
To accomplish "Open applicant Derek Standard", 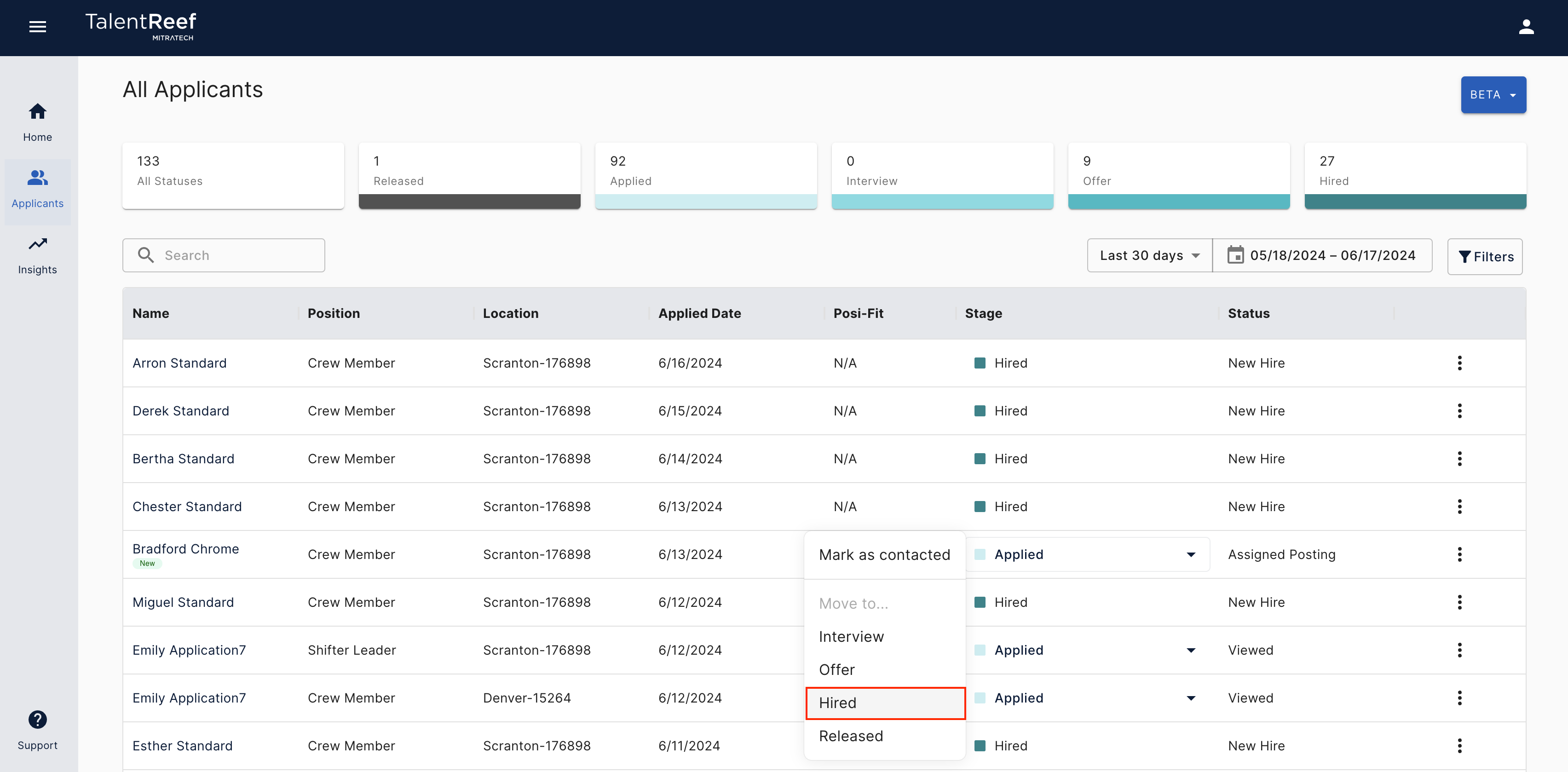I will 181,411.
